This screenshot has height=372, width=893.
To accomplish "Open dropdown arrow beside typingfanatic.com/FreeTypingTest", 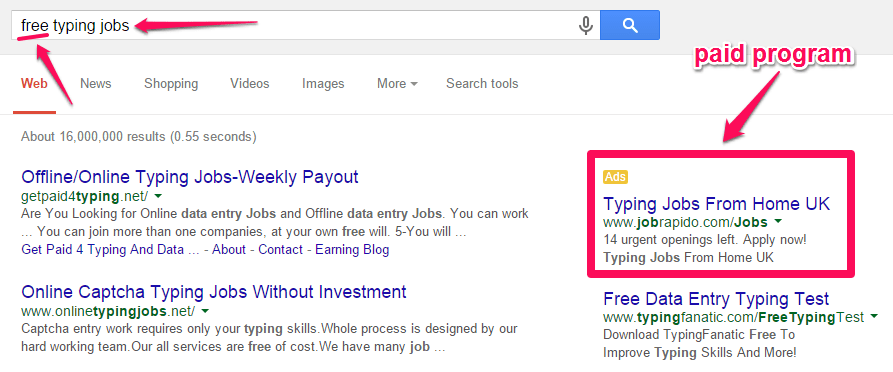I will (874, 317).
